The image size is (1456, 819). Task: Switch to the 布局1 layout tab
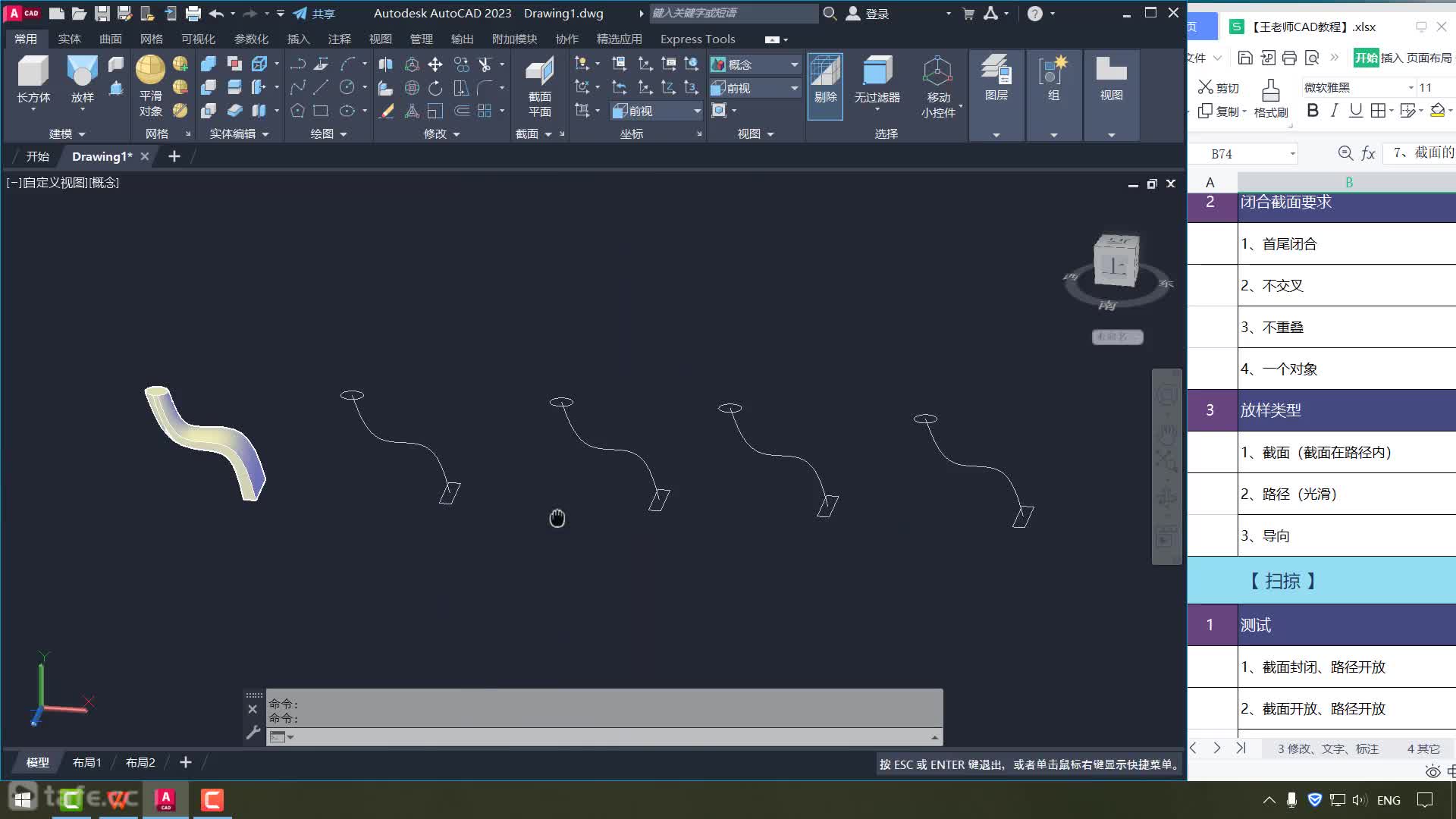(x=86, y=762)
